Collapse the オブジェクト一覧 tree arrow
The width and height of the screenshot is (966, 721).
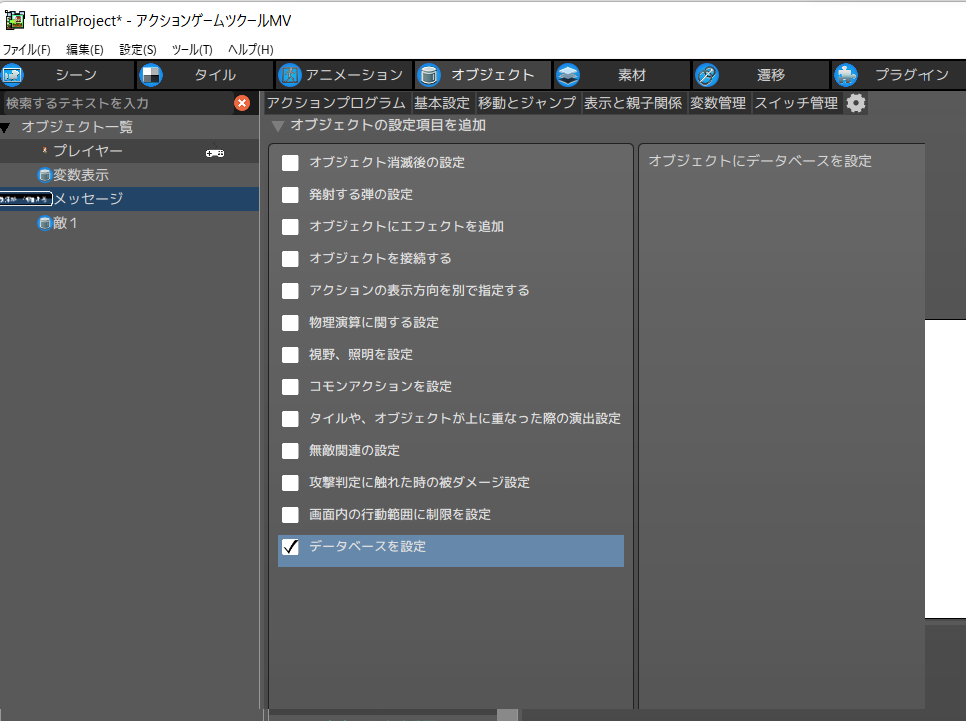[x=5, y=128]
